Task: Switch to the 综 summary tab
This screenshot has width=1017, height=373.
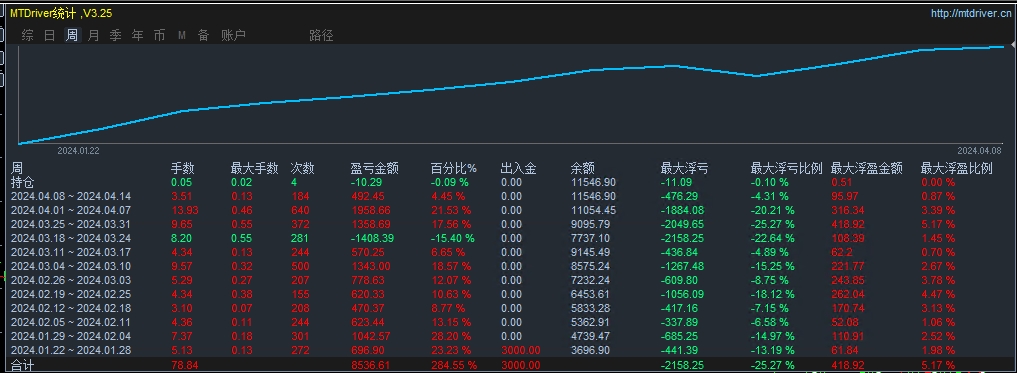Action: click(x=27, y=36)
